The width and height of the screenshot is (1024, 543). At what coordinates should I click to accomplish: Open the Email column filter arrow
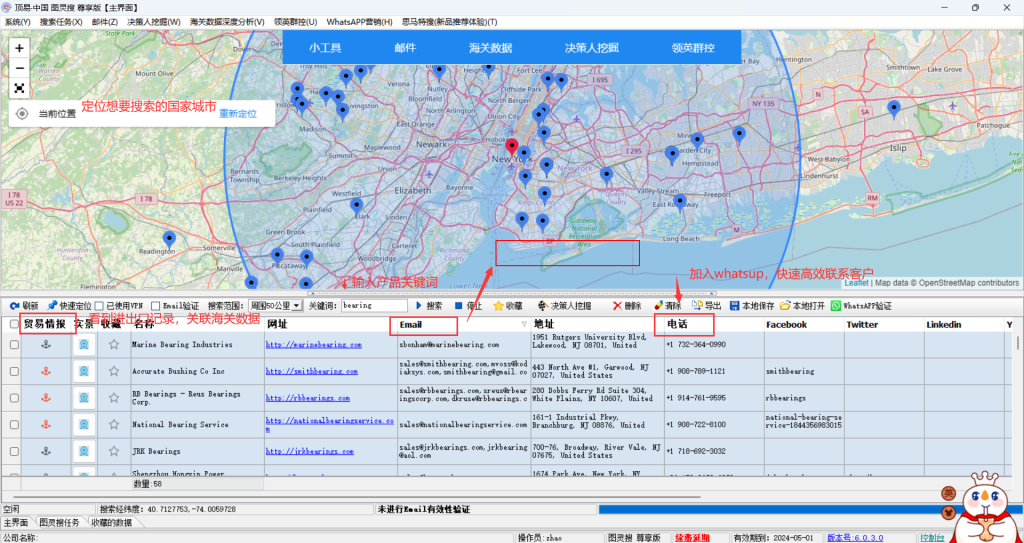pyautogui.click(x=524, y=325)
